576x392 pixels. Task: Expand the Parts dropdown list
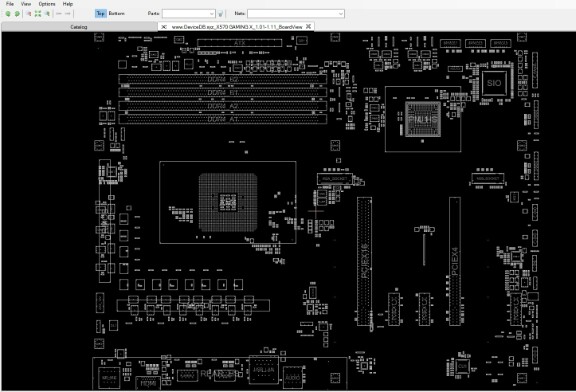tap(212, 14)
